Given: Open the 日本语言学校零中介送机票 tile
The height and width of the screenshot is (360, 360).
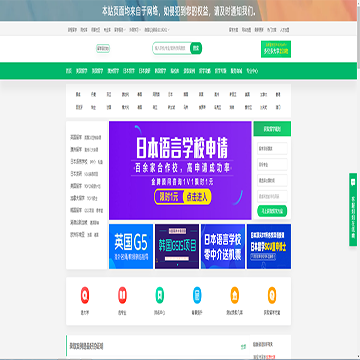Looking at the screenshot, I should (223, 246).
